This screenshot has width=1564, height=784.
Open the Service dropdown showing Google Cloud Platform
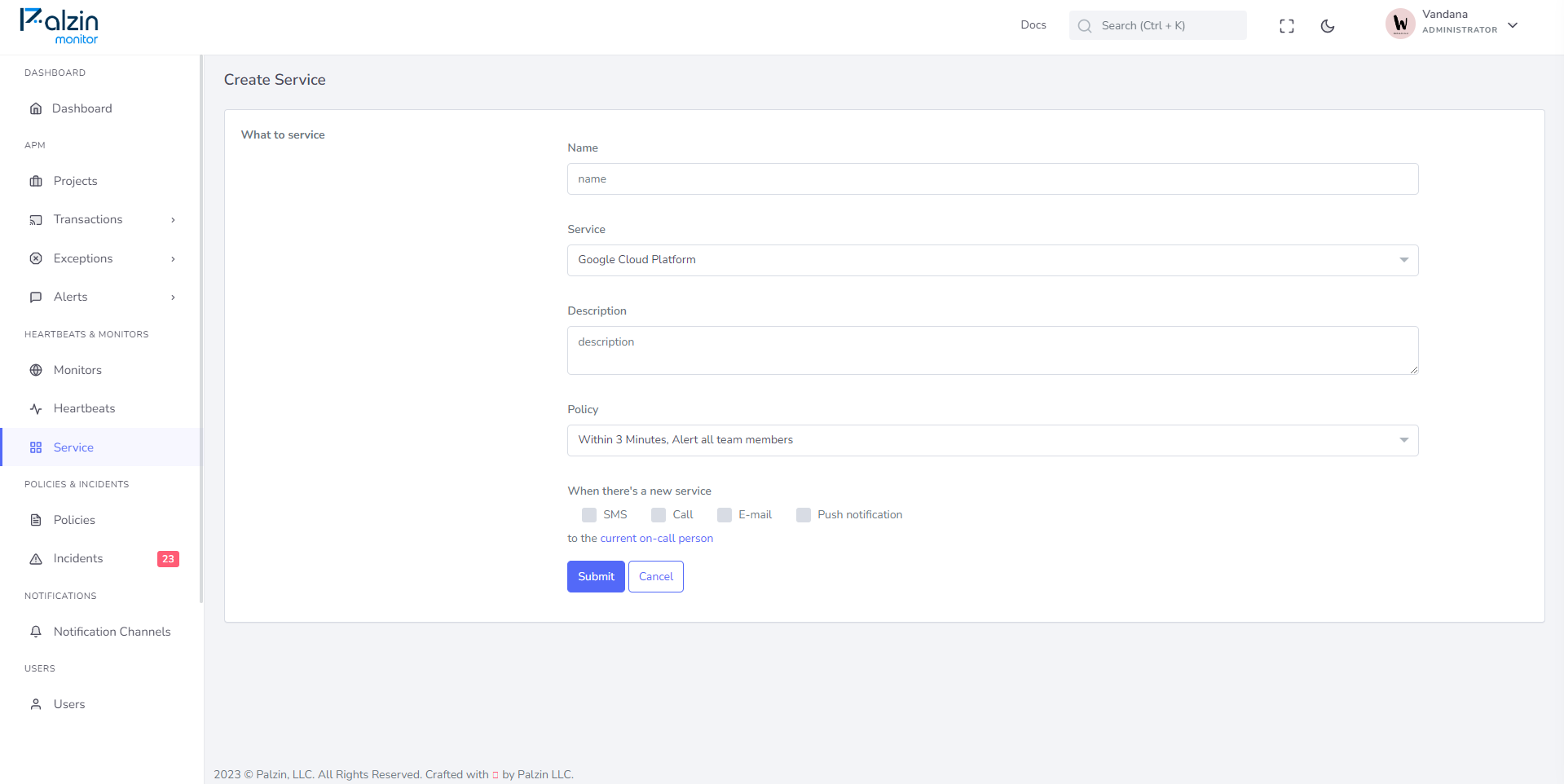pyautogui.click(x=993, y=260)
